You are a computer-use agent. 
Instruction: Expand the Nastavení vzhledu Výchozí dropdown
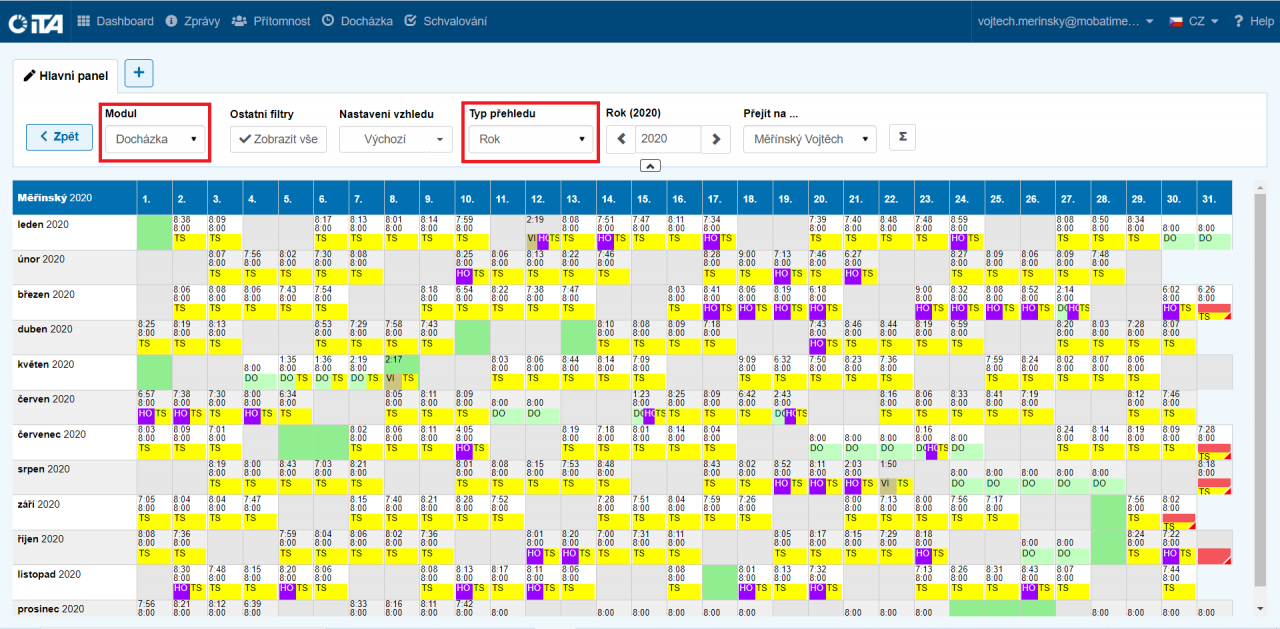[x=395, y=139]
